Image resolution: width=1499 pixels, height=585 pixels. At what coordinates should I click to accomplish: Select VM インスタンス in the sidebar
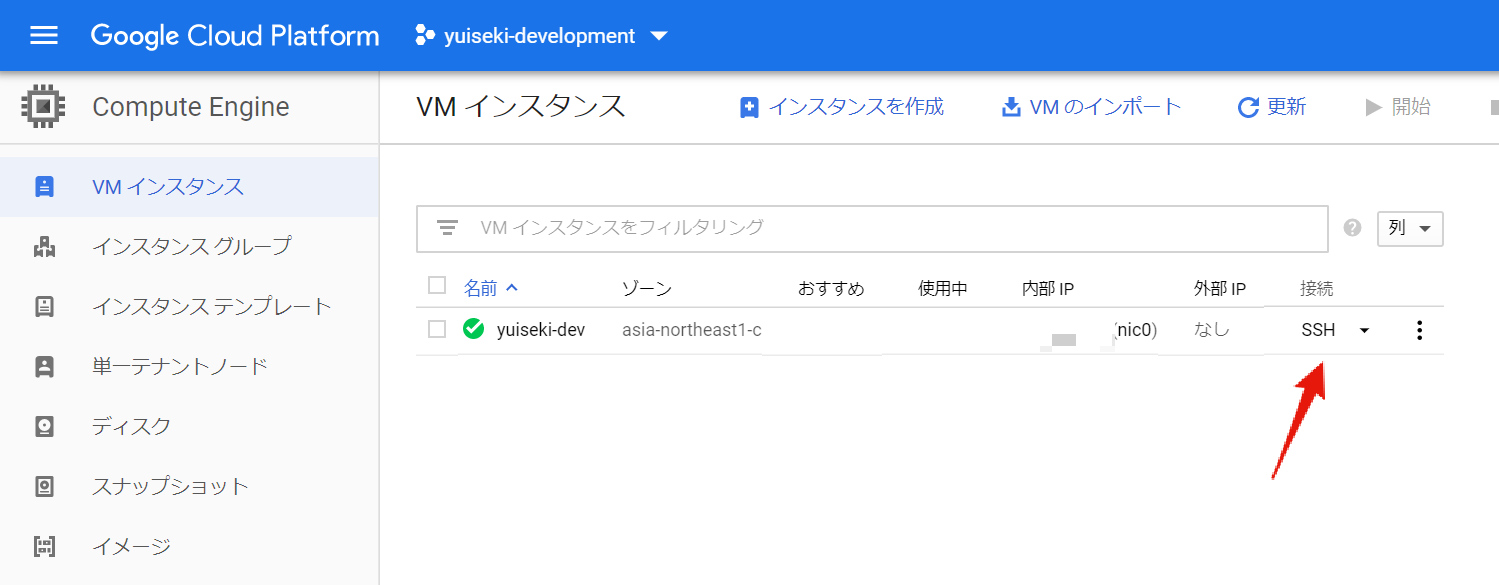tap(189, 187)
